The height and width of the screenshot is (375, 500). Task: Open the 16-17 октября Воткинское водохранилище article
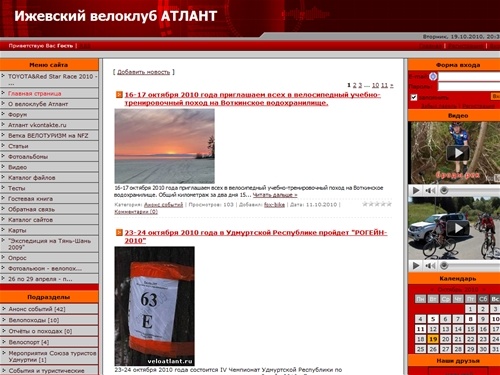pos(252,99)
